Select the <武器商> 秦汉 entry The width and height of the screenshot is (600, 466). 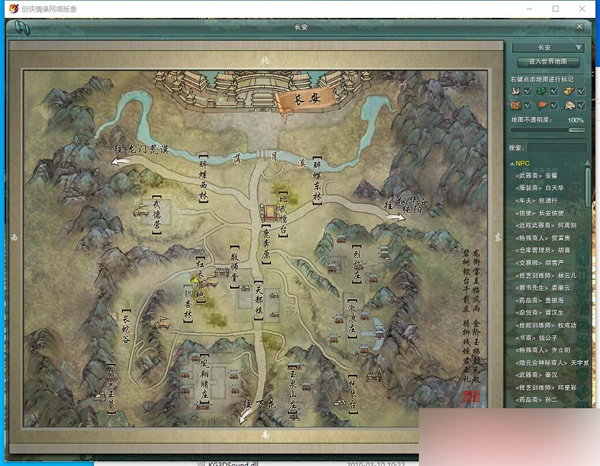pos(536,375)
